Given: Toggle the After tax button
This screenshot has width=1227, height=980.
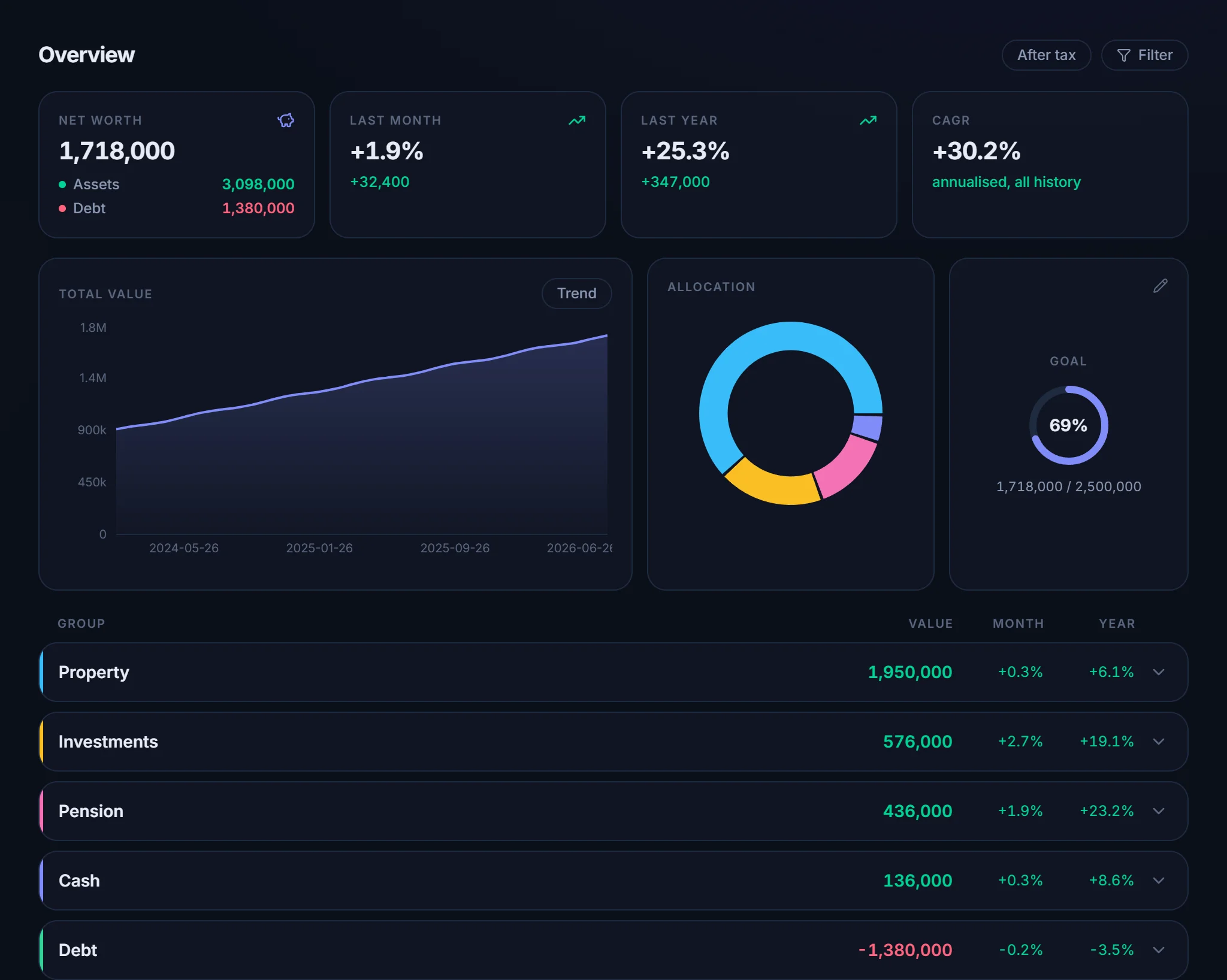Looking at the screenshot, I should pyautogui.click(x=1046, y=55).
